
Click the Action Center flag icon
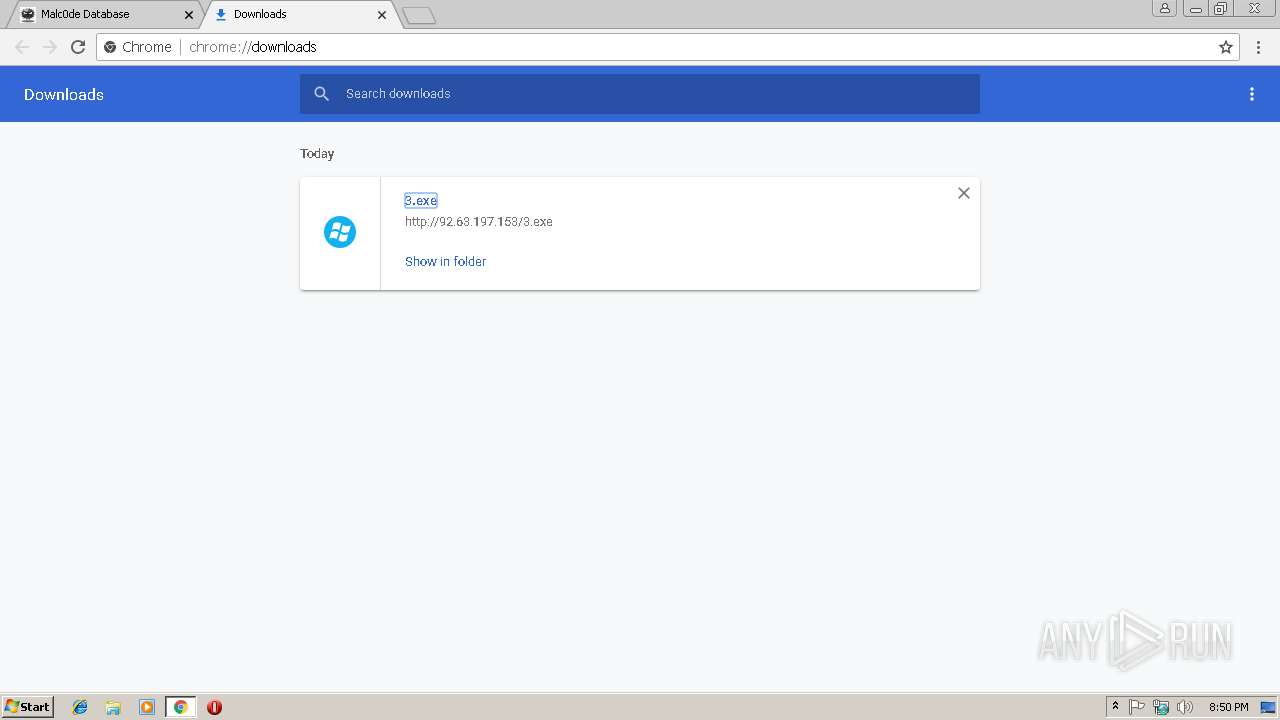(x=1137, y=707)
